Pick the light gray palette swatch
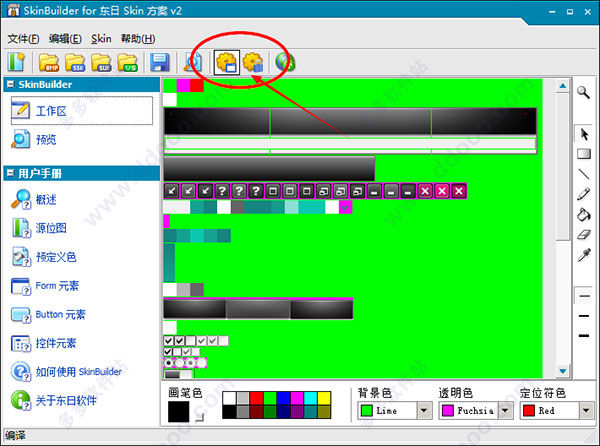 coord(243,398)
